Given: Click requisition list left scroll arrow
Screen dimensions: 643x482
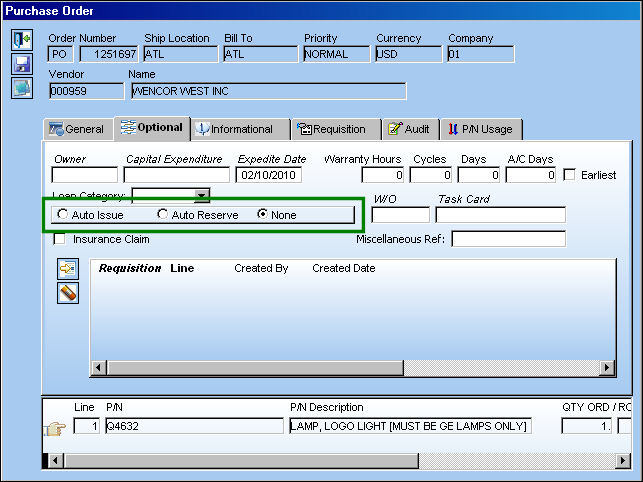Looking at the screenshot, I should (98, 367).
